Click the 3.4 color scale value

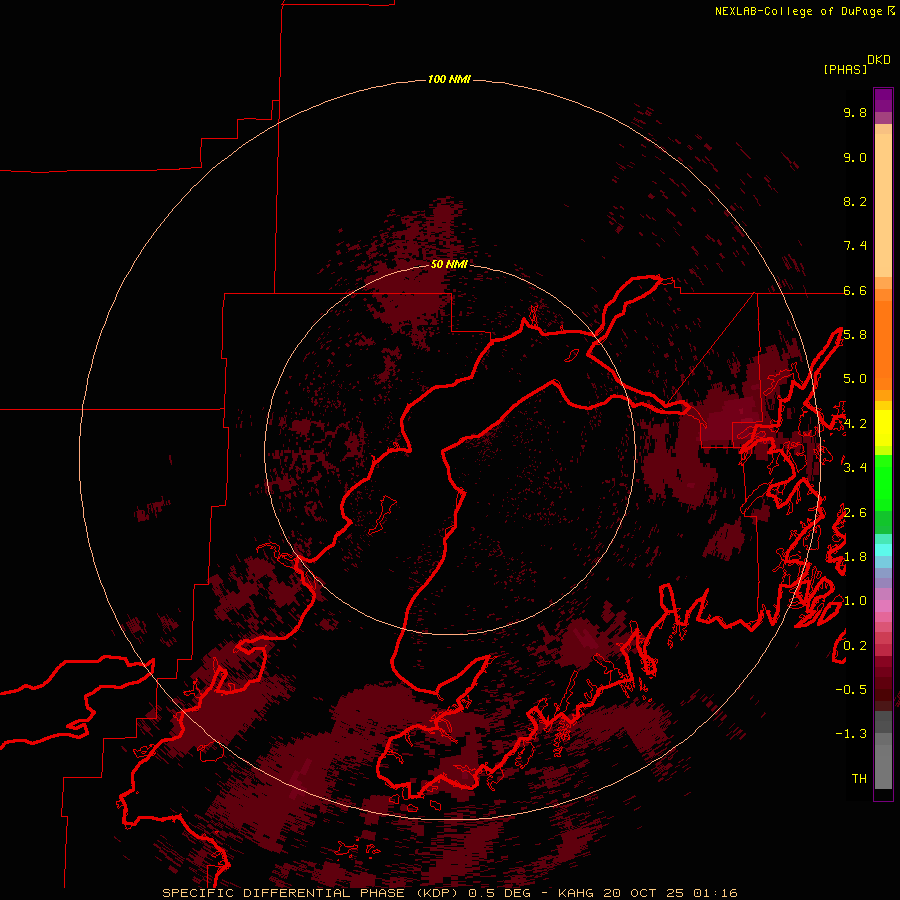tap(855, 468)
